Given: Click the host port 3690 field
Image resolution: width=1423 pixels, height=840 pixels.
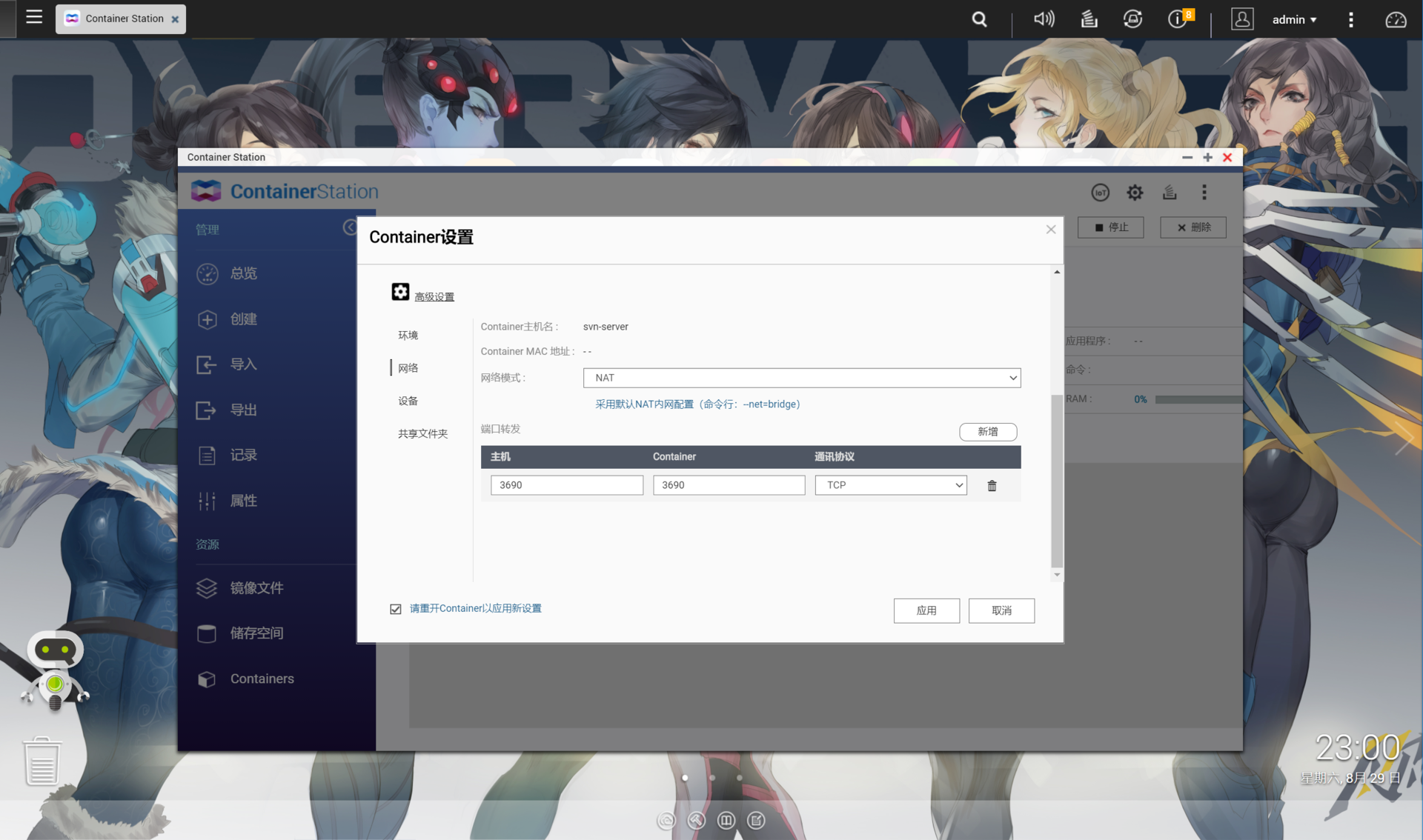Looking at the screenshot, I should tap(566, 485).
